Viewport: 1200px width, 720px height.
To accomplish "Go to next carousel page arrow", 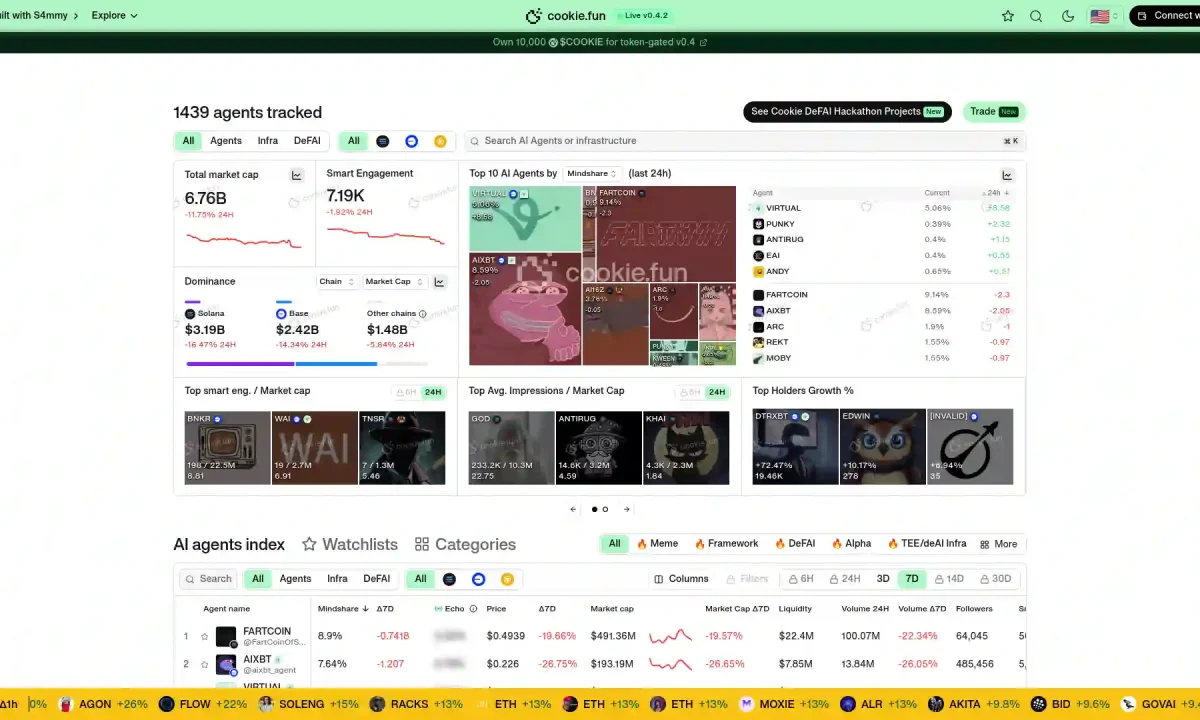I will click(627, 509).
